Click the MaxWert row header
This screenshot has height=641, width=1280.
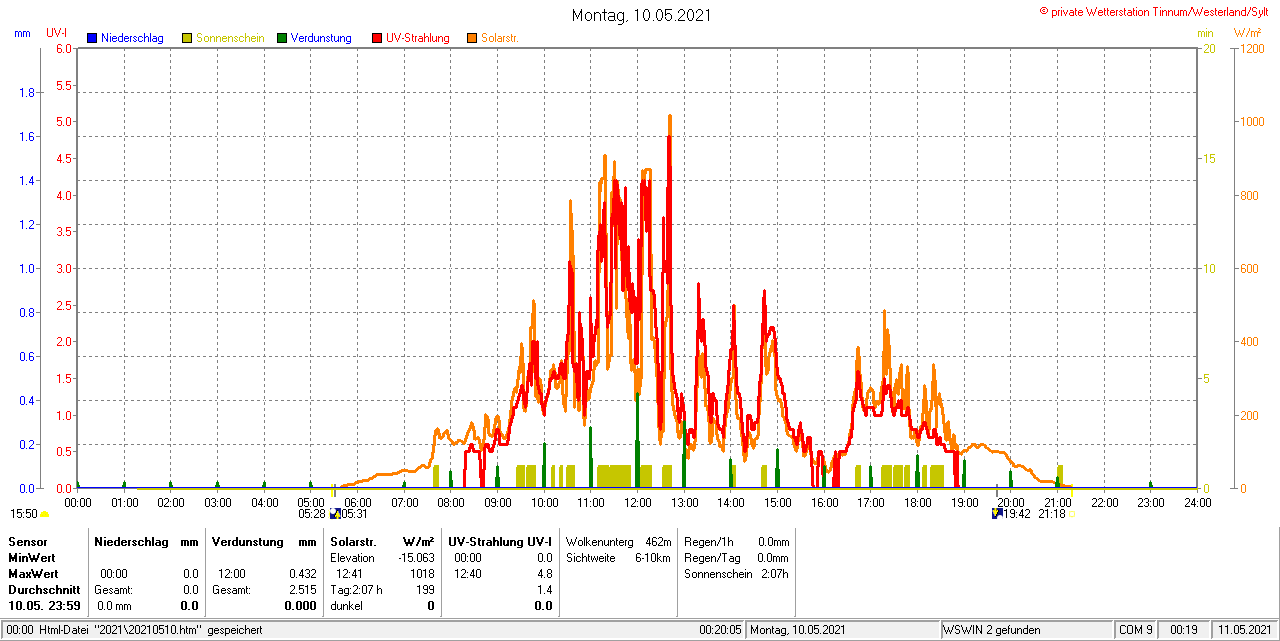(x=33, y=573)
